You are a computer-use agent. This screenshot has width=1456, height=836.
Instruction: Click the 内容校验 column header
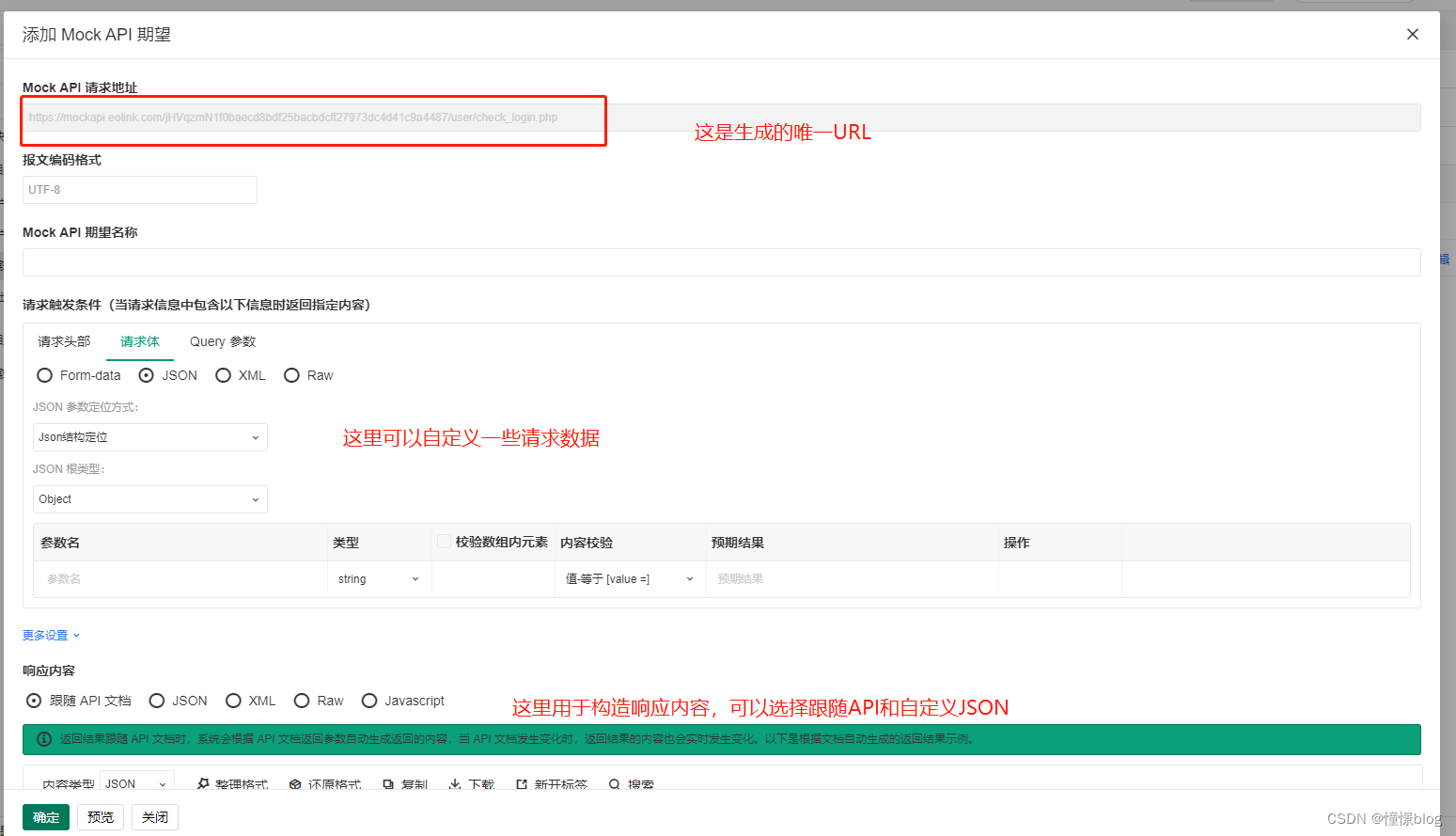click(x=587, y=543)
